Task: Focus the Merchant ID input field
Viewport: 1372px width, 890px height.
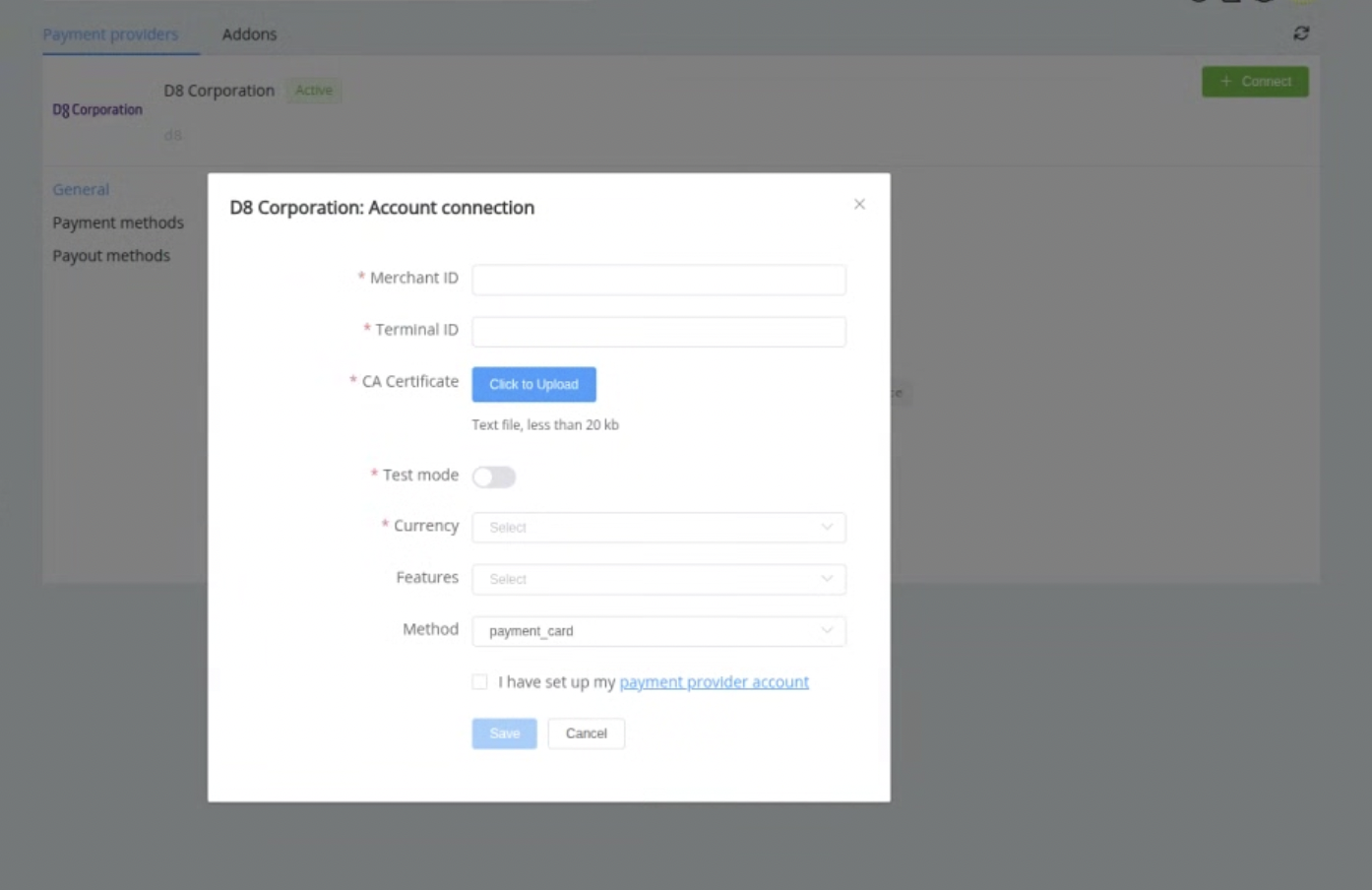Action: (658, 280)
